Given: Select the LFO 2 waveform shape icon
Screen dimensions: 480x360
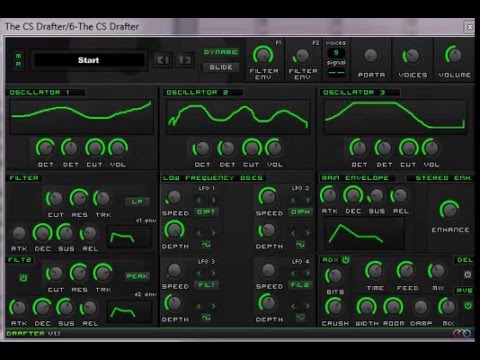Looking at the screenshot, I should 300,245.
